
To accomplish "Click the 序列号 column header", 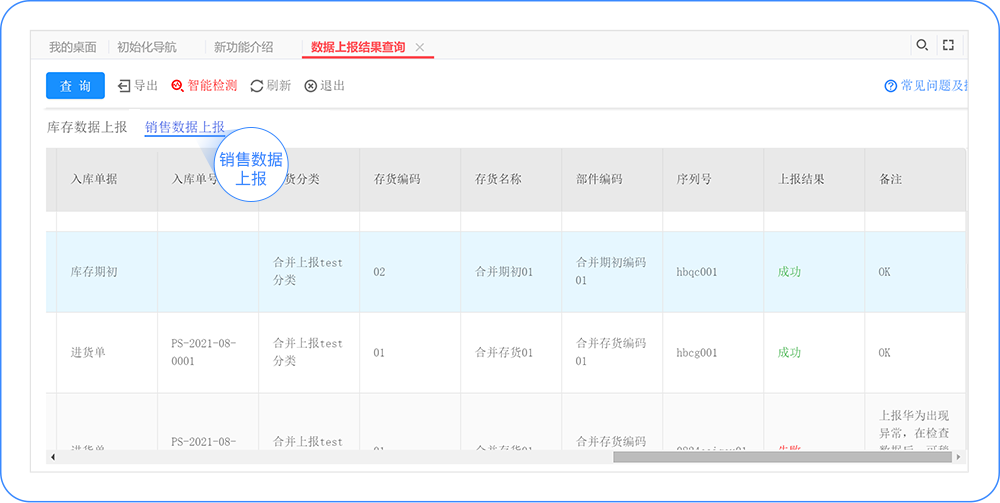I will click(693, 179).
